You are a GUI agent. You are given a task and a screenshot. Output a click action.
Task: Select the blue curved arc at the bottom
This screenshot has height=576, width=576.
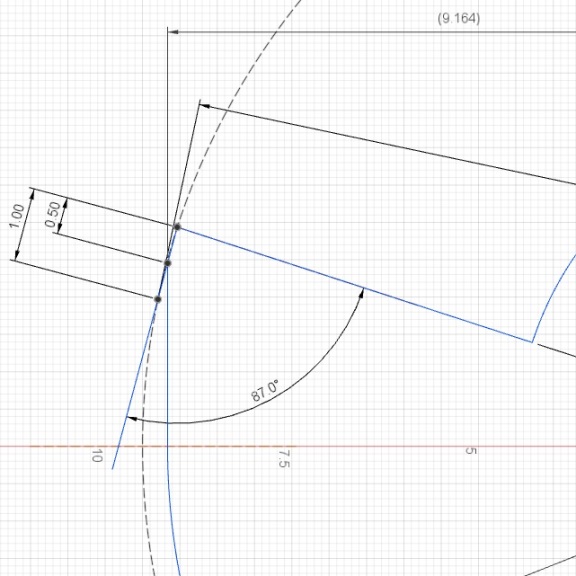(x=172, y=522)
